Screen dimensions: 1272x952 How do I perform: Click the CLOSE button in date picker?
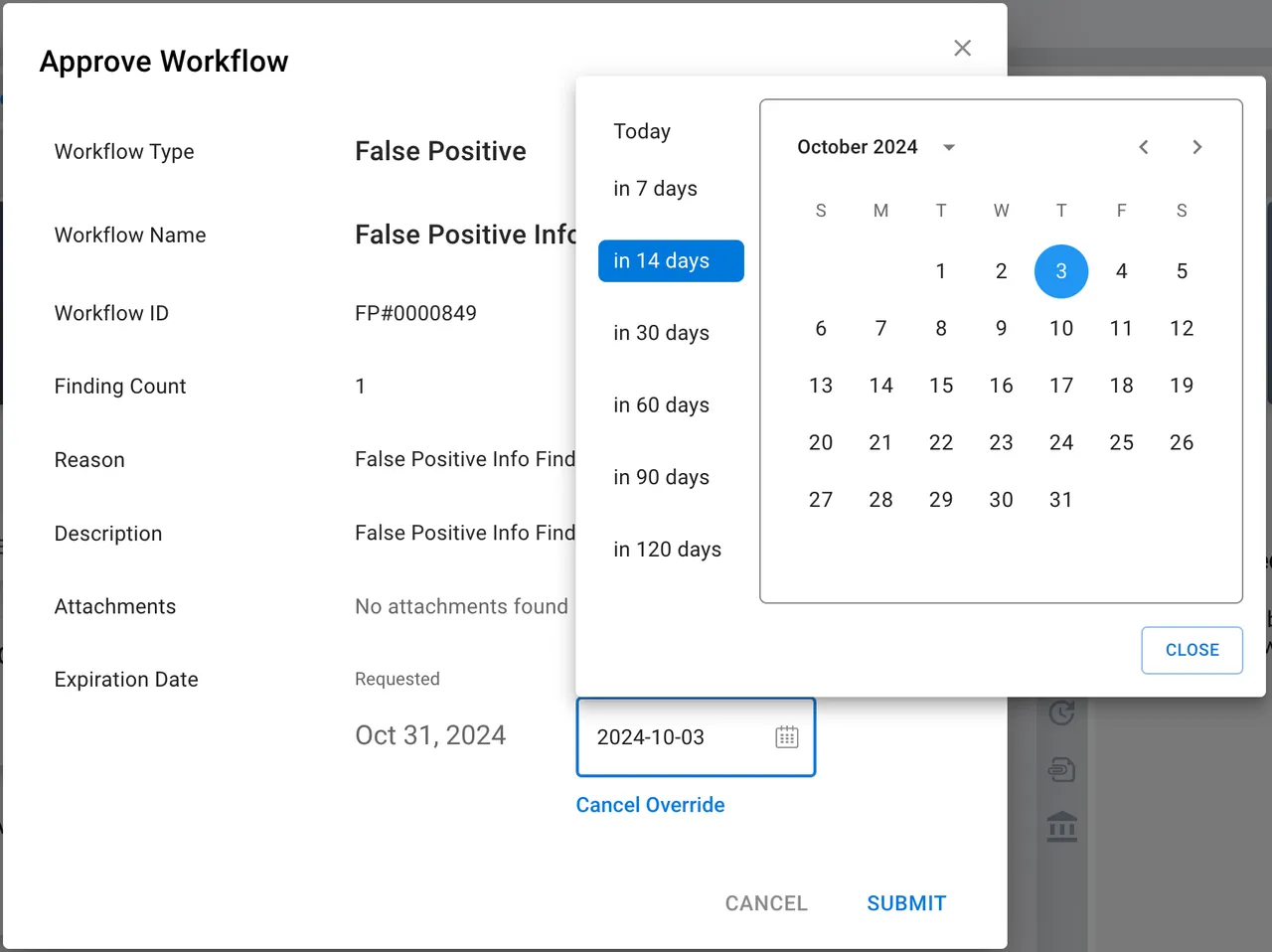tap(1192, 650)
